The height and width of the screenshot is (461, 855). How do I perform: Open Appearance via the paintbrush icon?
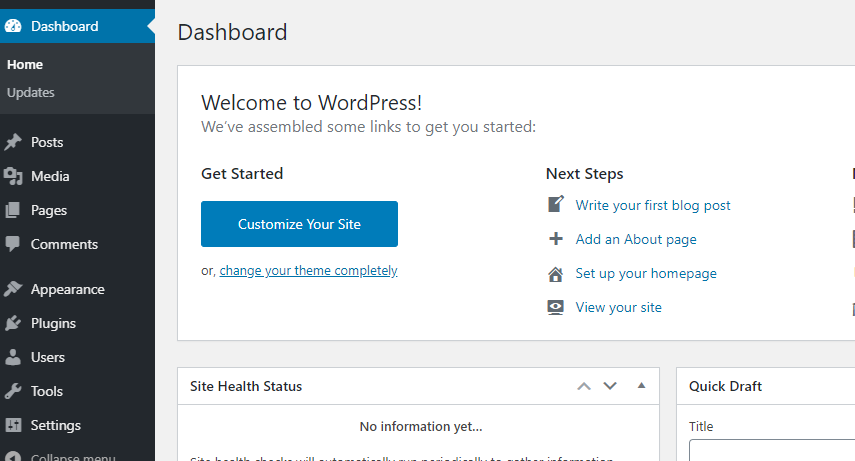(13, 289)
